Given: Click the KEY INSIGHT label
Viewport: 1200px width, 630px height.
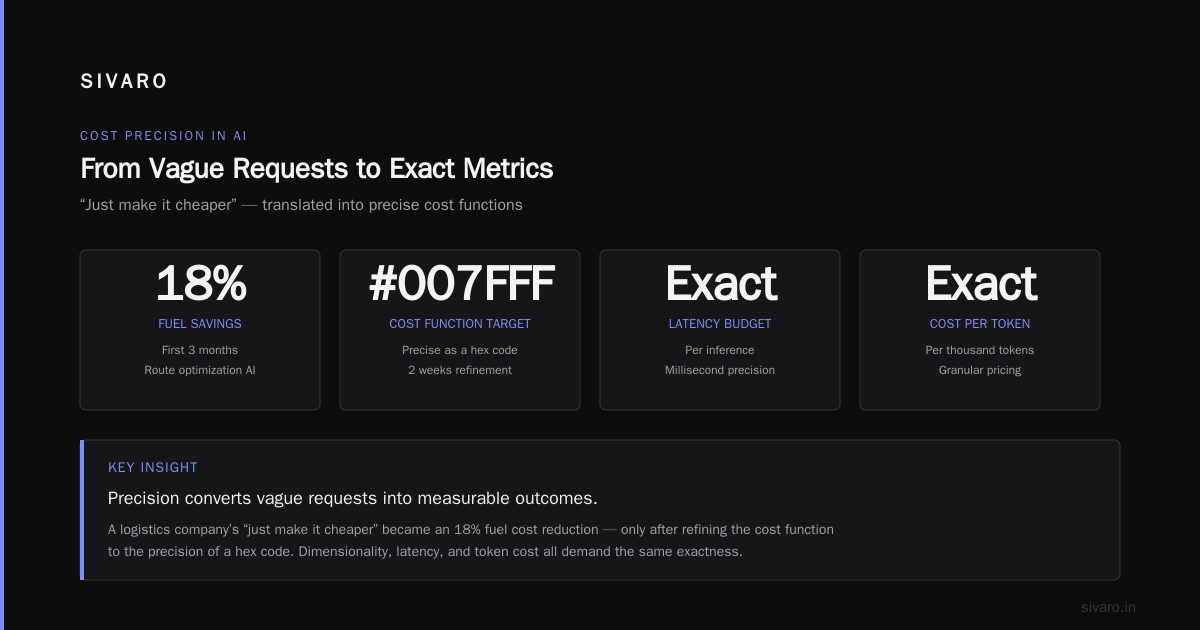Looking at the screenshot, I should [x=153, y=468].
